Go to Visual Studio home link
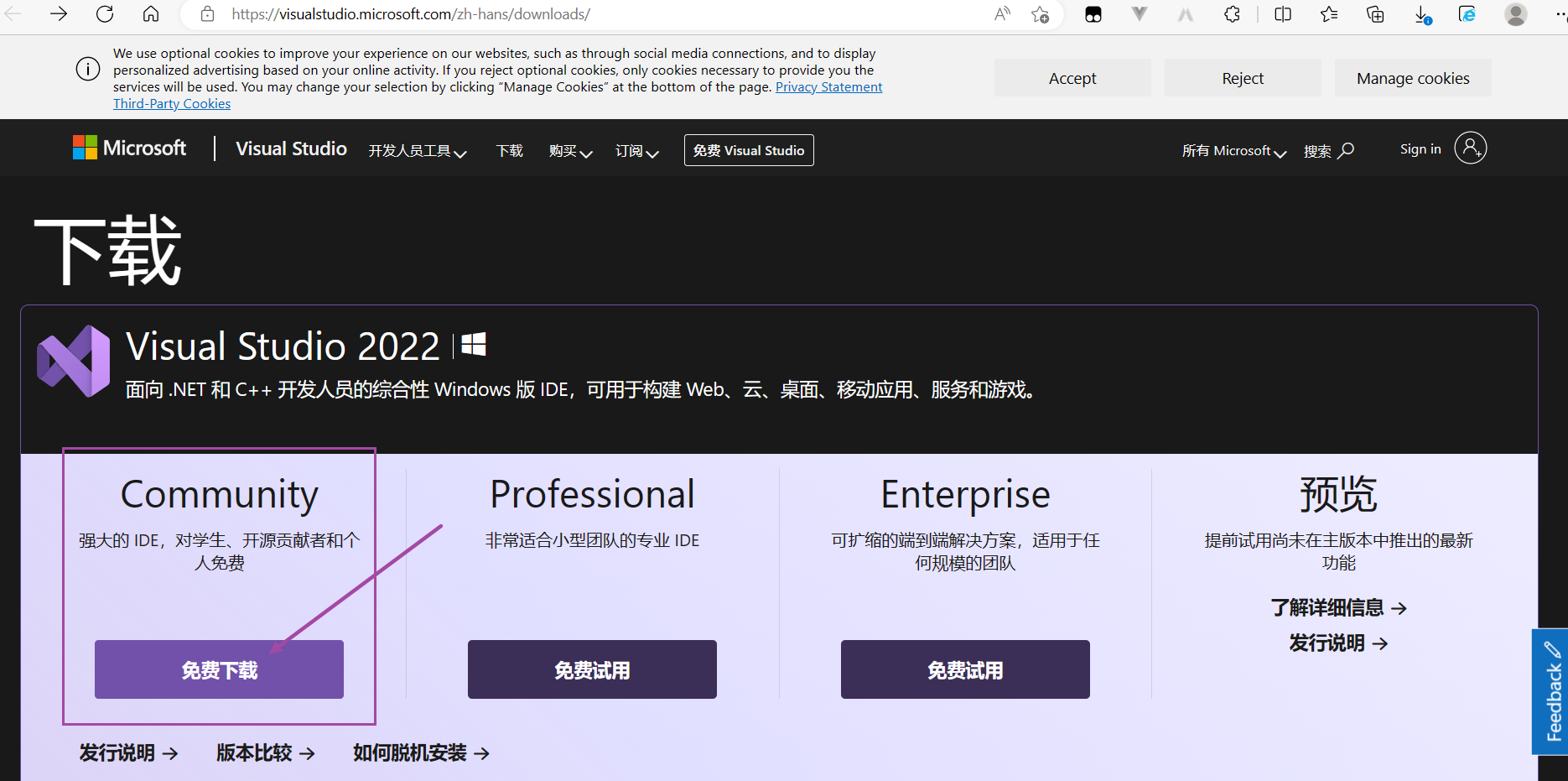Viewport: 1568px width, 781px height. coord(291,148)
